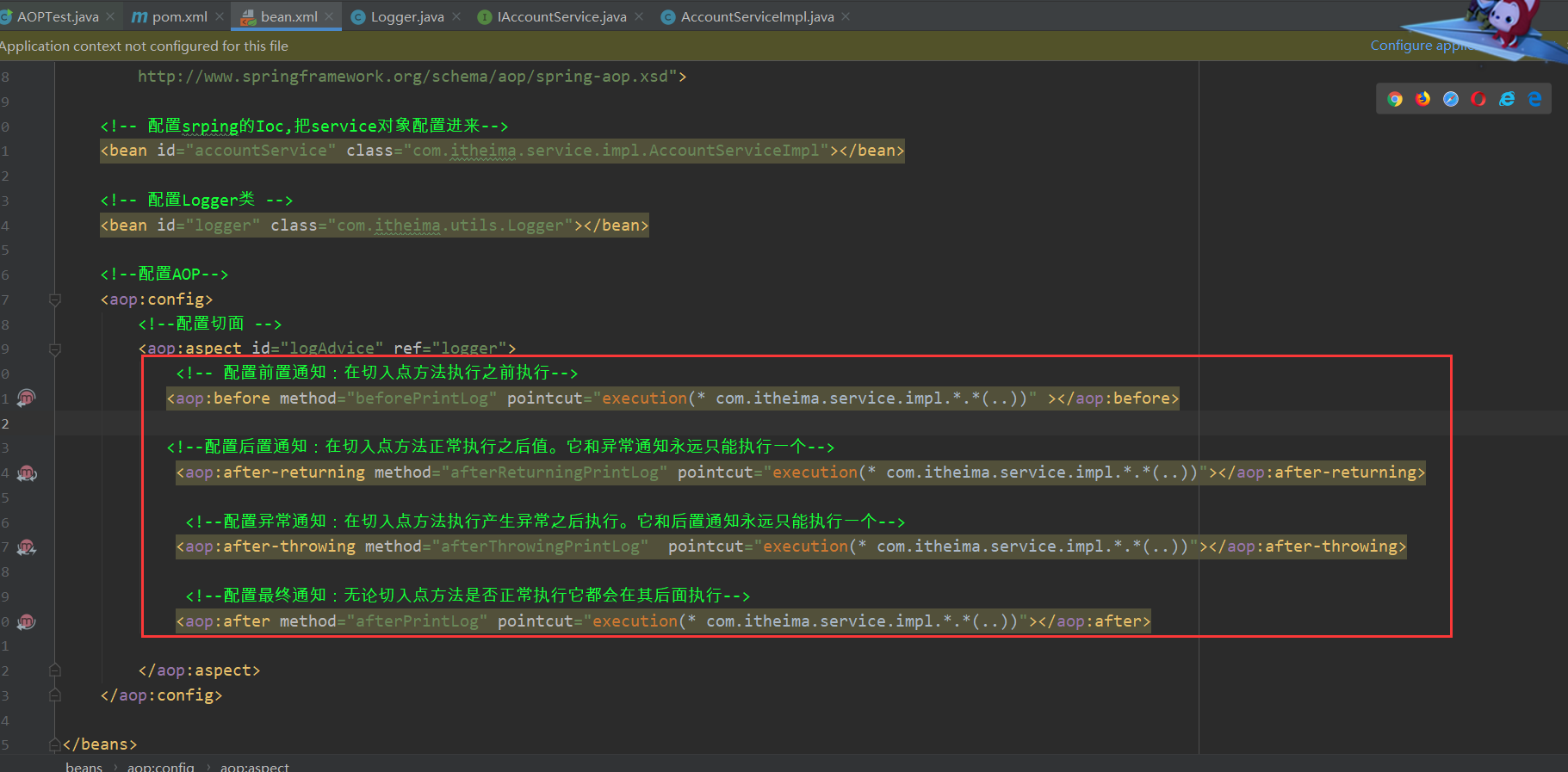Close the pom.xml tab
The height and width of the screenshot is (772, 1568).
(220, 16)
